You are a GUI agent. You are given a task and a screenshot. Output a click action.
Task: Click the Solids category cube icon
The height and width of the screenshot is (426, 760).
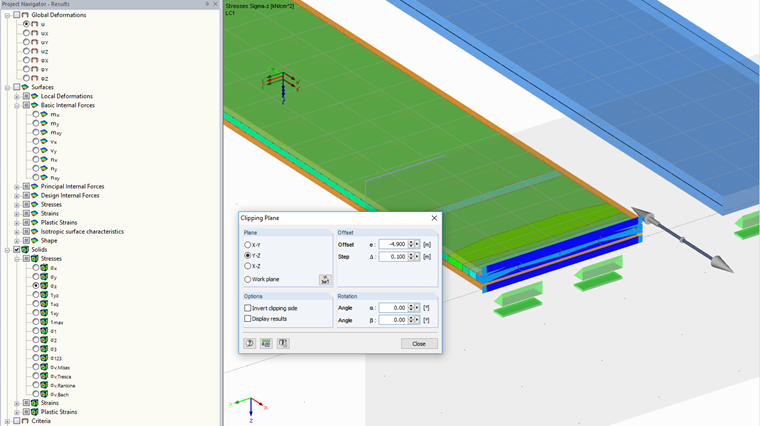click(x=25, y=250)
